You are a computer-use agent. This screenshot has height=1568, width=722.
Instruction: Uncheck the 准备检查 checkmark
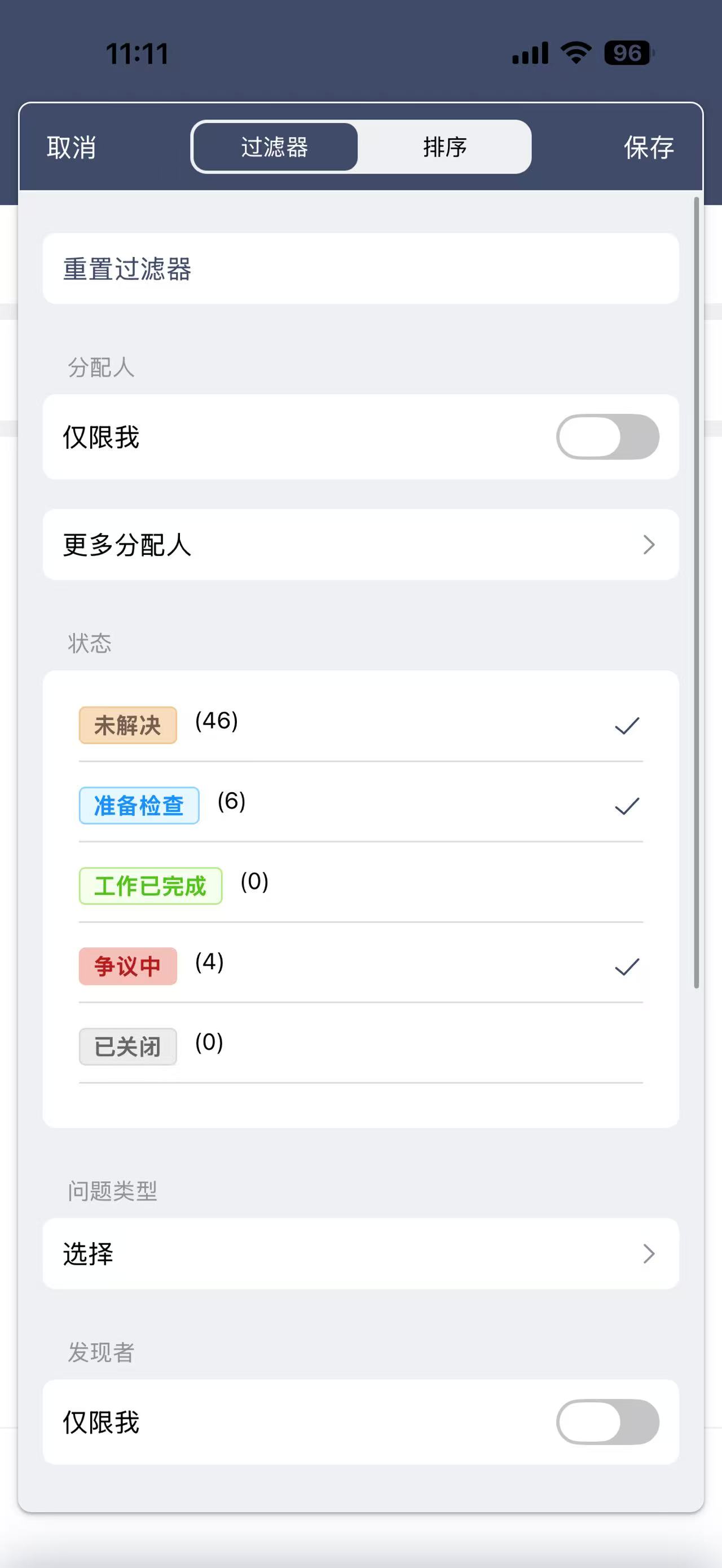click(x=627, y=806)
